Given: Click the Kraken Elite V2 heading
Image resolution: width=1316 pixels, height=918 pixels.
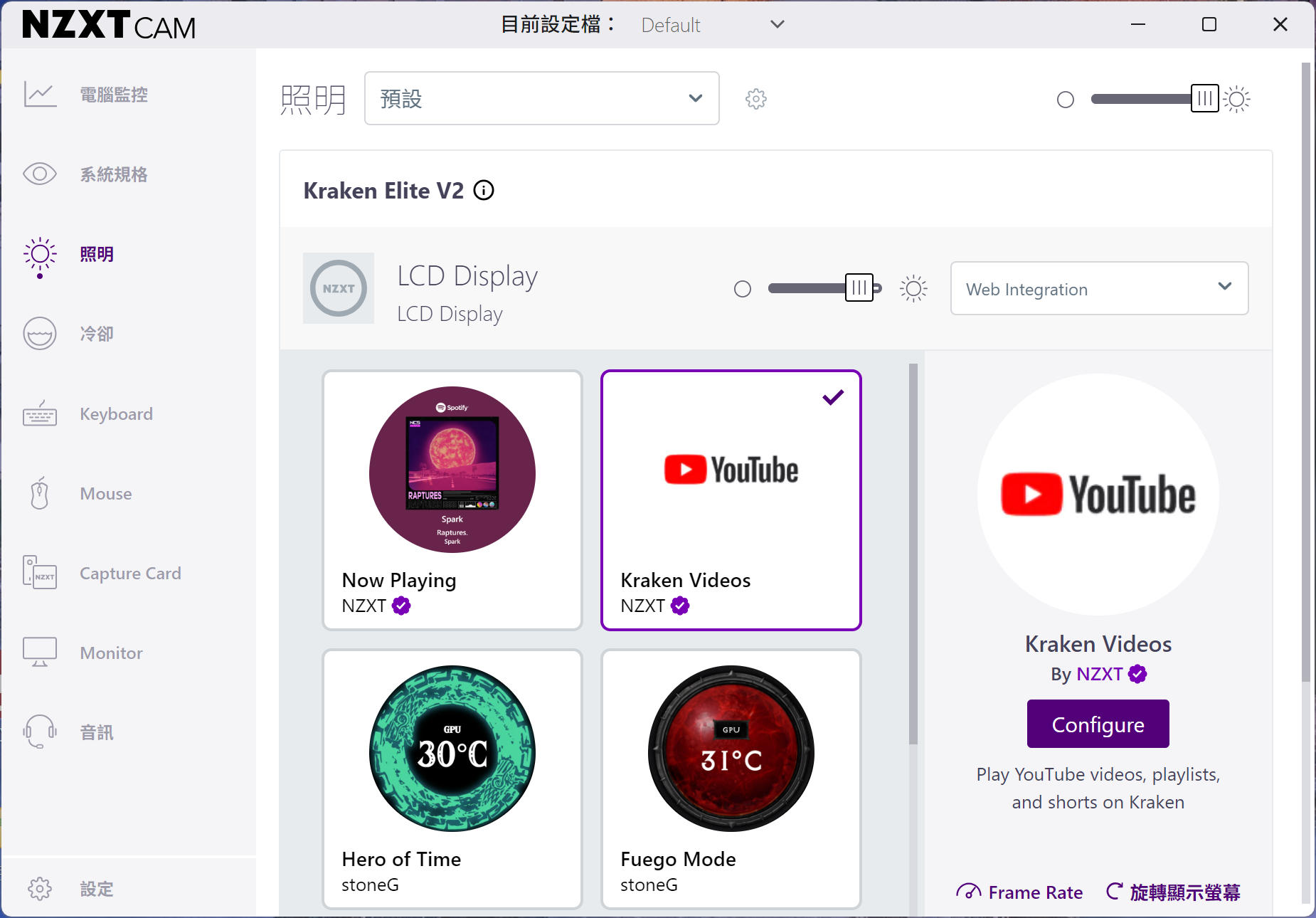Looking at the screenshot, I should pyautogui.click(x=383, y=191).
